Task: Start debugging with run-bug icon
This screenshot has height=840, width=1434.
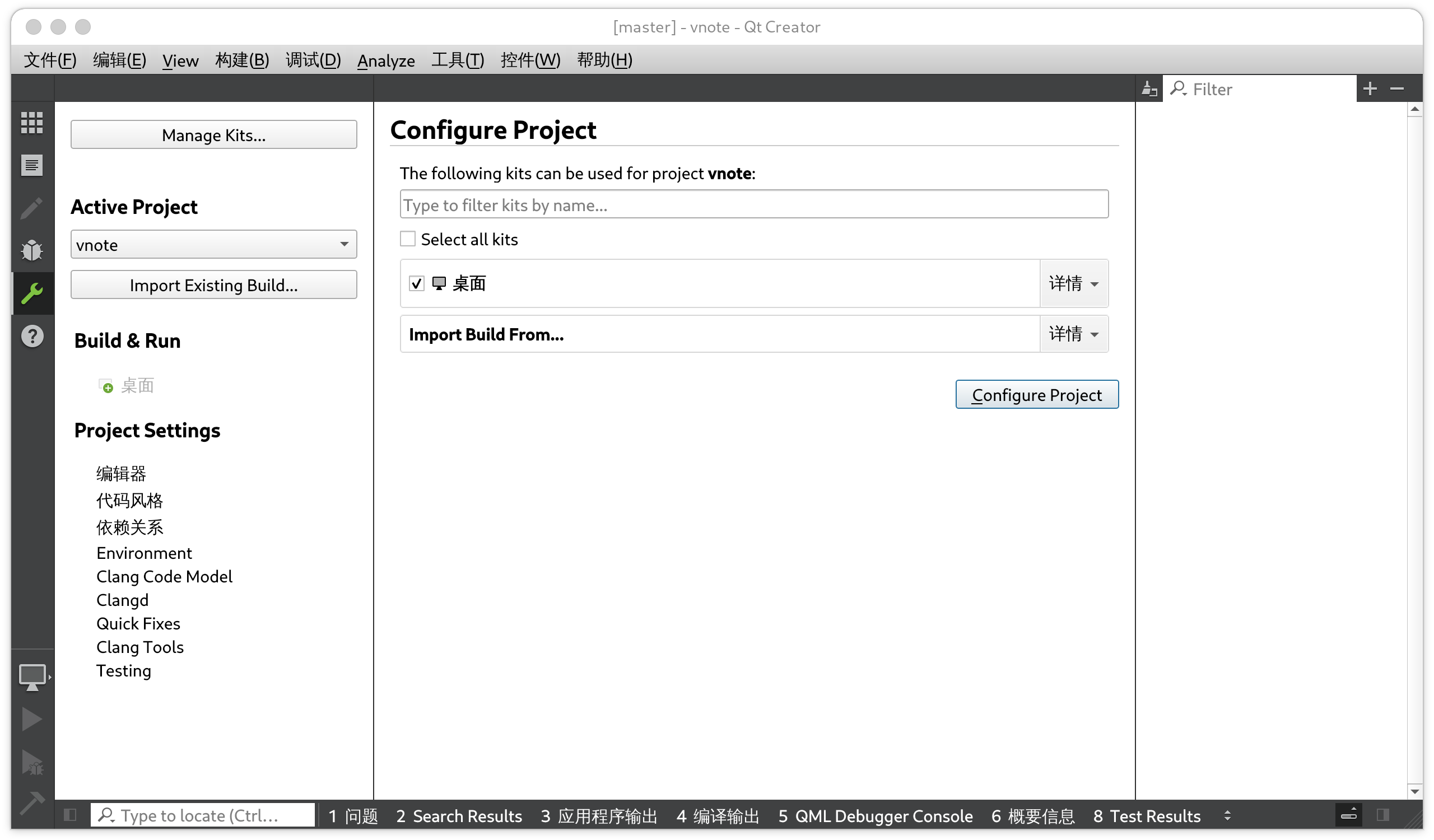Action: click(32, 763)
